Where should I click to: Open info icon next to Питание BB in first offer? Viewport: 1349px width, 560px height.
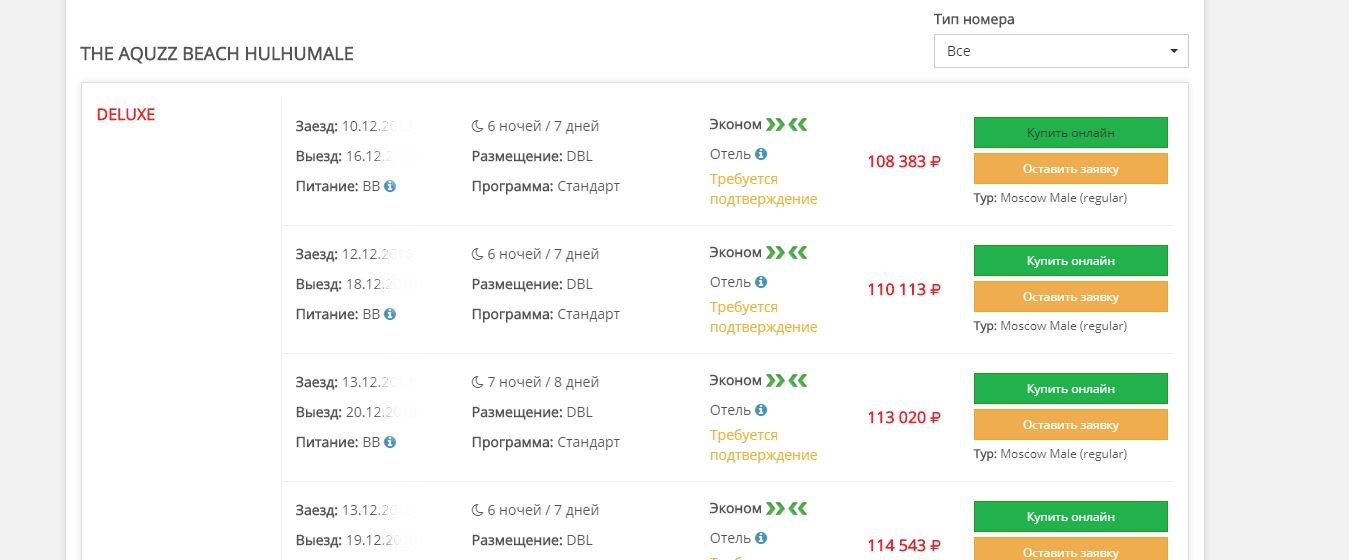tap(390, 186)
